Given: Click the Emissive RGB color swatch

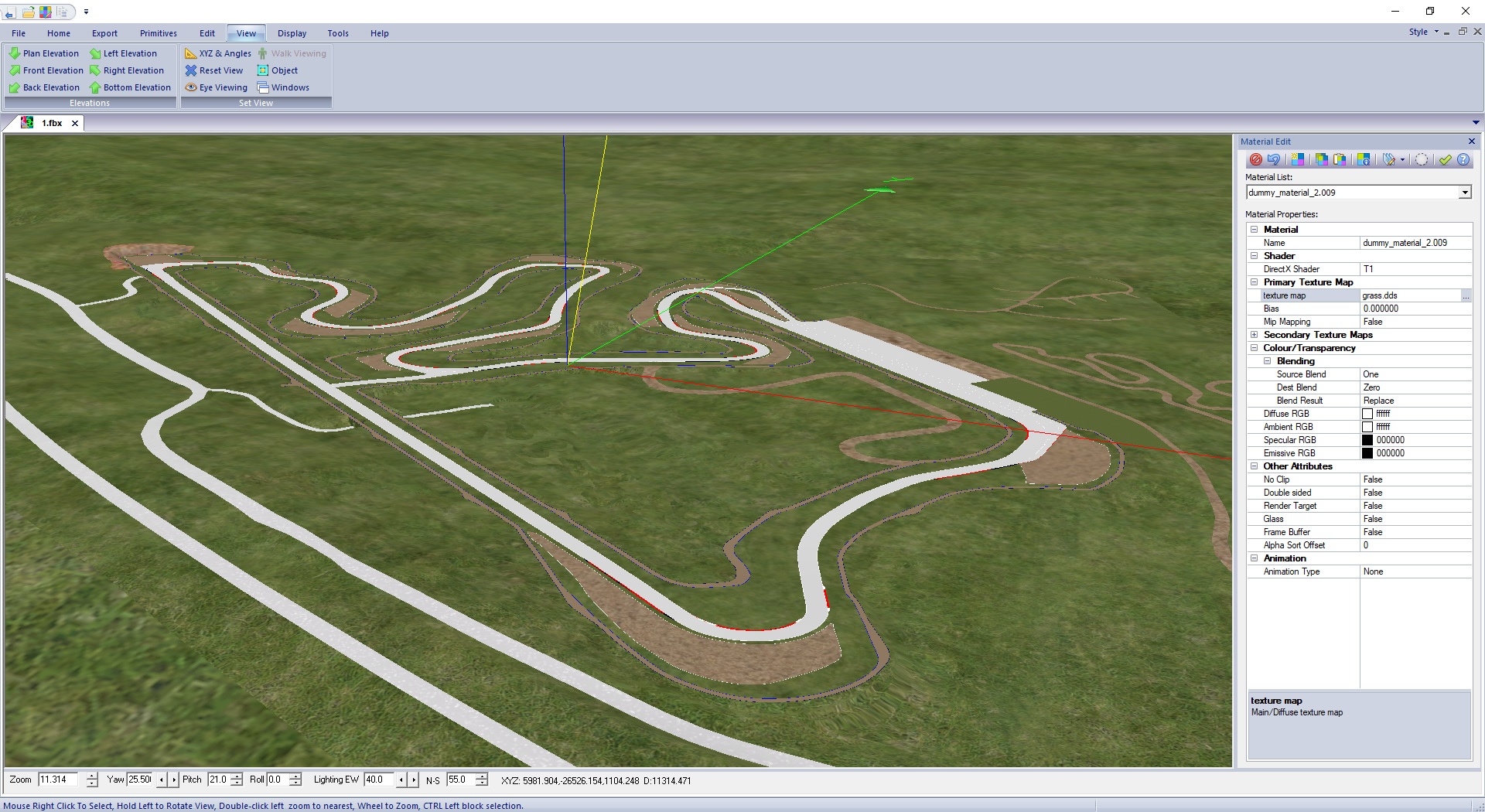Looking at the screenshot, I should click(1367, 453).
